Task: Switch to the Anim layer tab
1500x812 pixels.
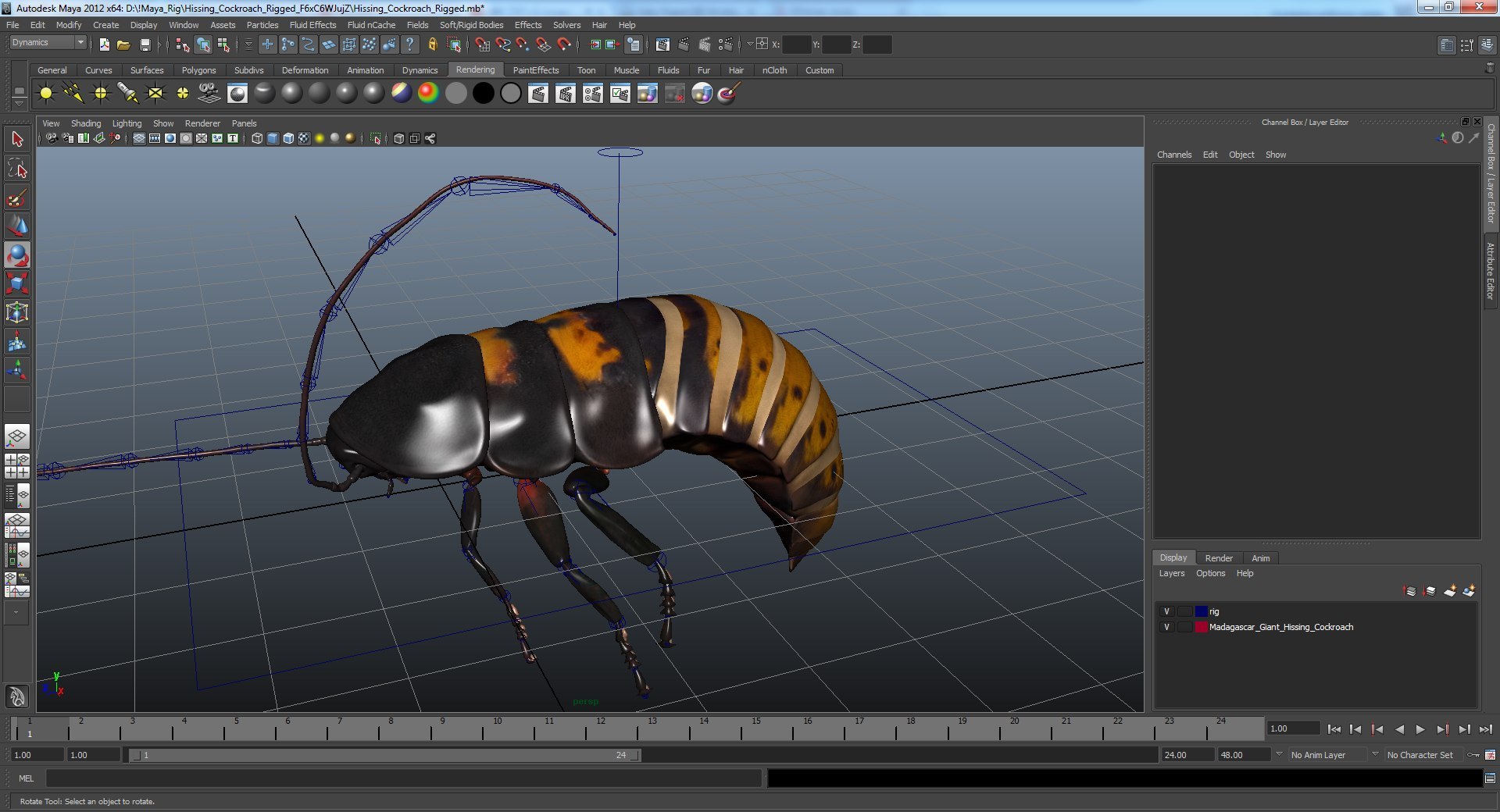Action: 1260,558
